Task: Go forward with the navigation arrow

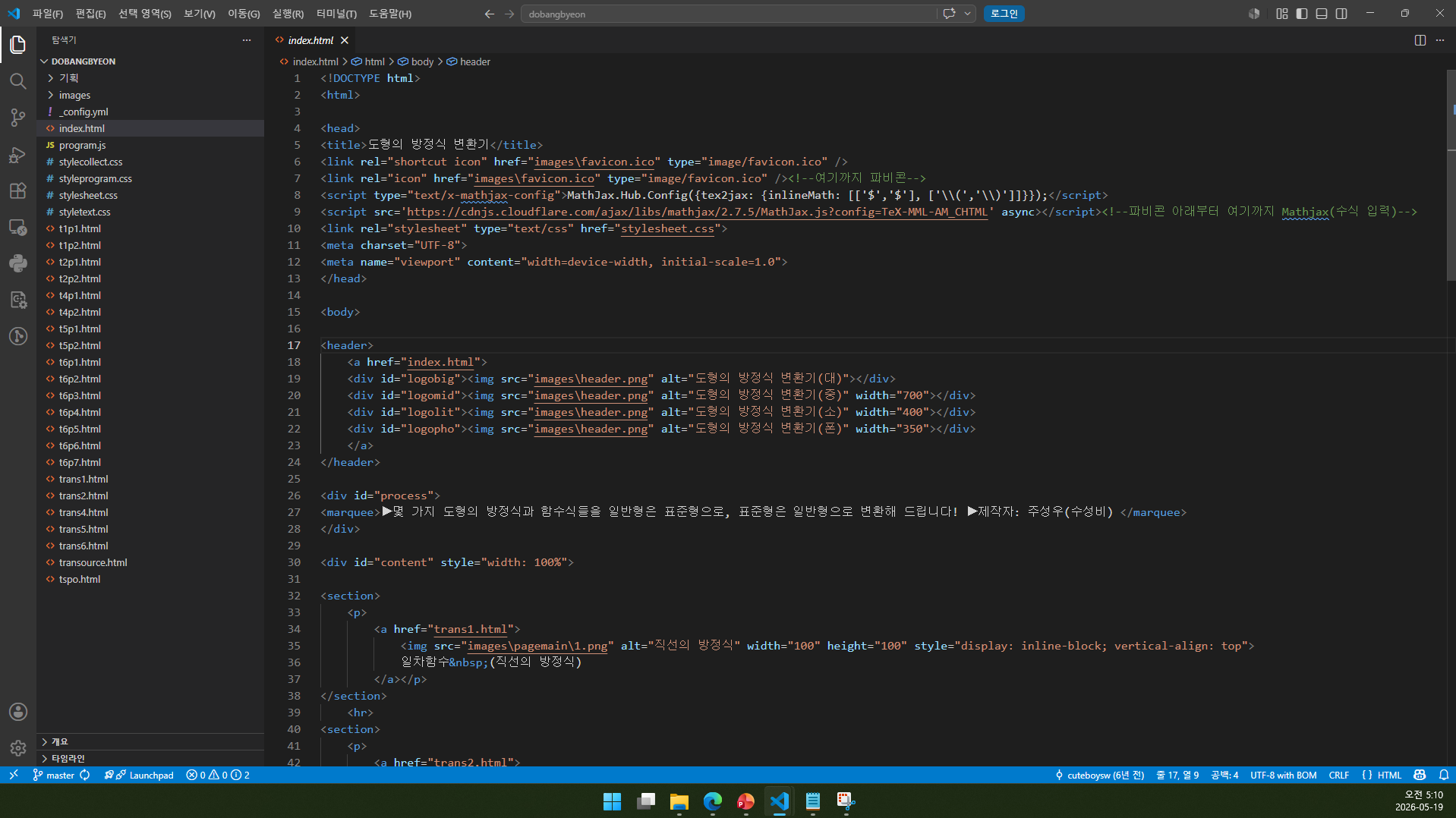Action: pyautogui.click(x=509, y=14)
